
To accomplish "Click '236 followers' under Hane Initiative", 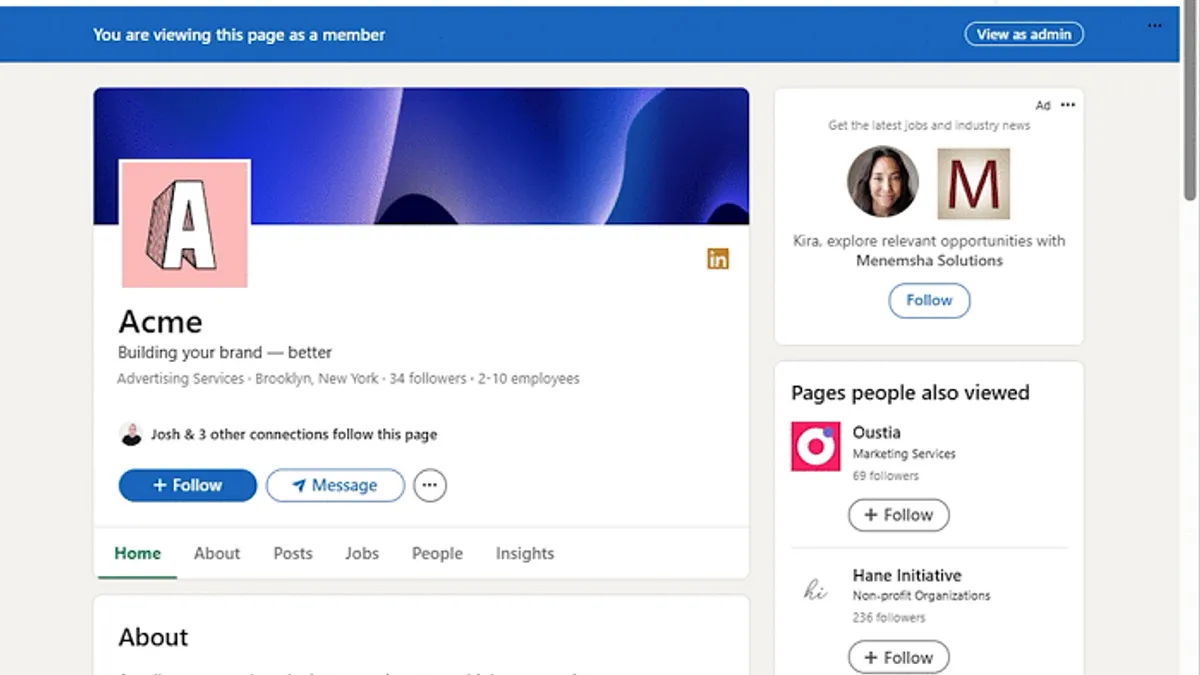I will coord(889,618).
